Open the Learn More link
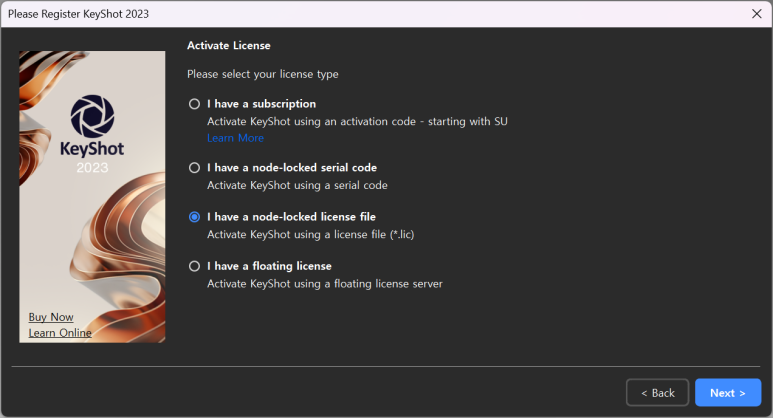Viewport: 773px width, 418px height. tap(235, 138)
